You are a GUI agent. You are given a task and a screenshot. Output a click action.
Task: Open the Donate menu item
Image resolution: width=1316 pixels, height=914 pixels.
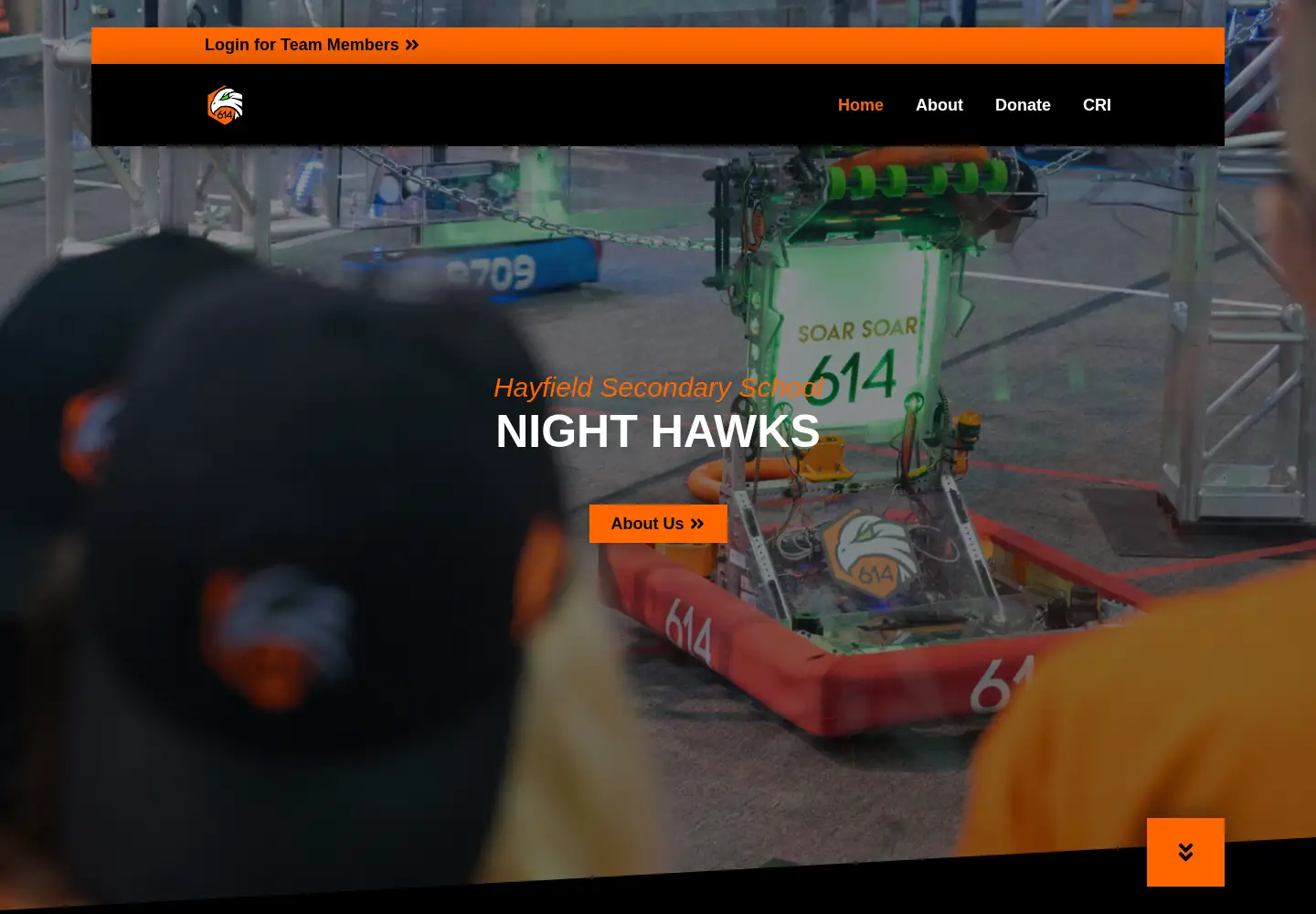click(1023, 105)
